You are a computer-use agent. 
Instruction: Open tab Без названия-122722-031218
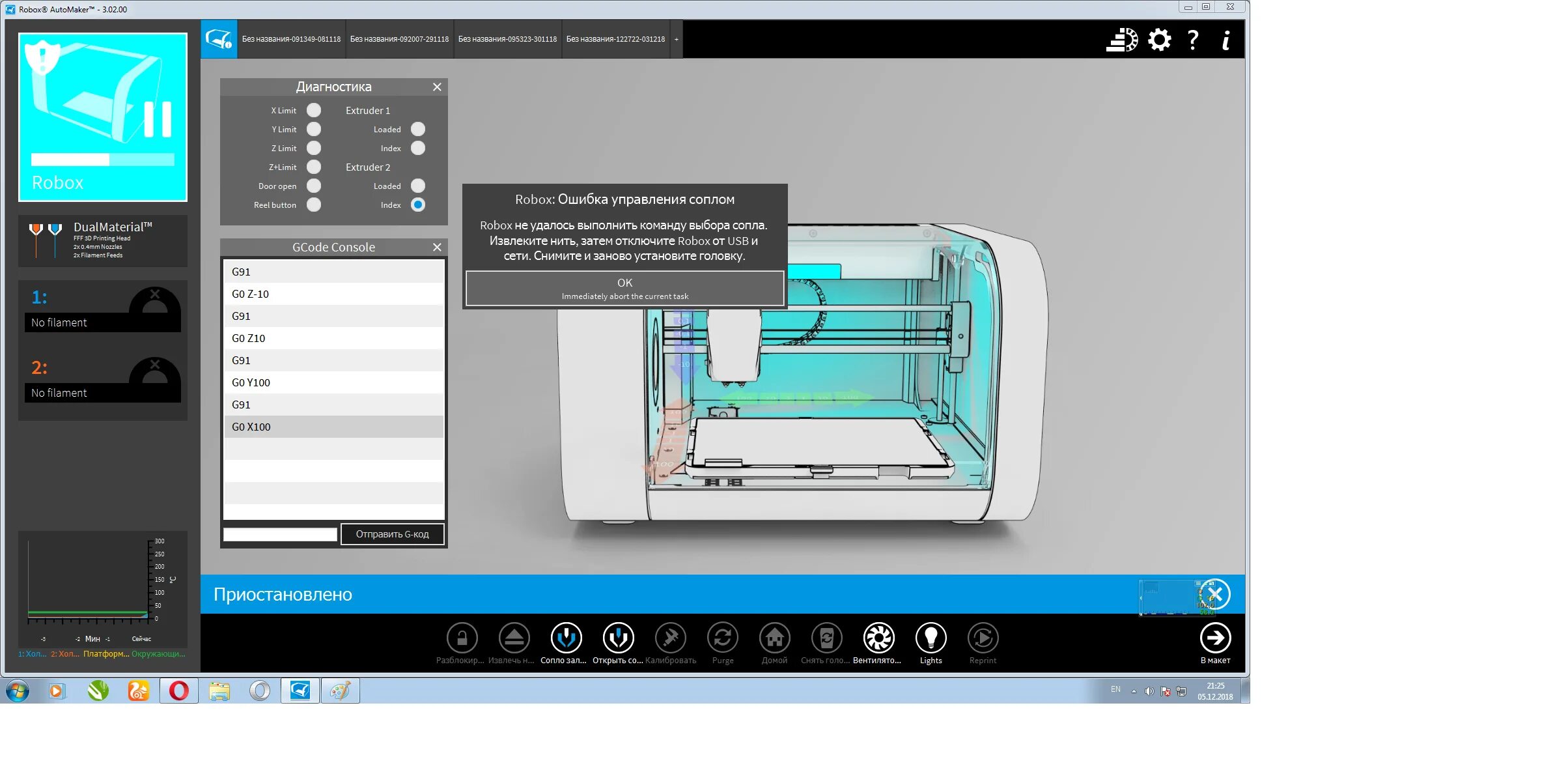615,39
